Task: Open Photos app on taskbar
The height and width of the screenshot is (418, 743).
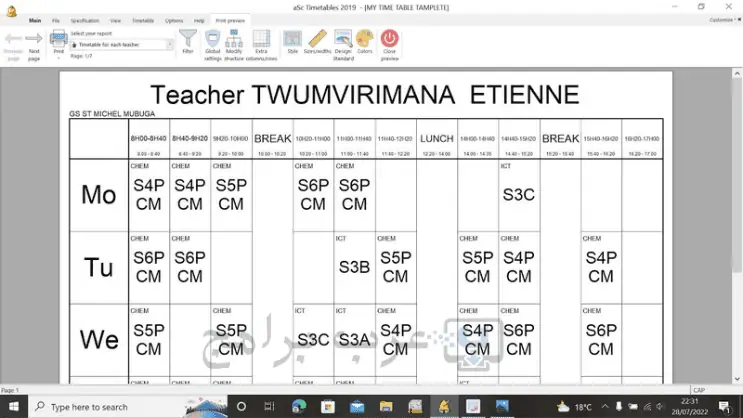Action: [502, 406]
